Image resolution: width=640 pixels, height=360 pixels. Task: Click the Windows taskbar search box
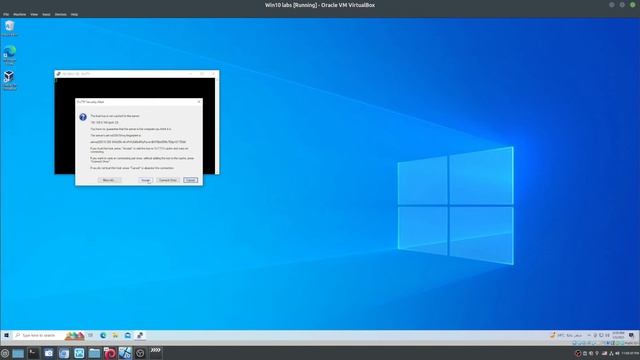click(x=49, y=335)
